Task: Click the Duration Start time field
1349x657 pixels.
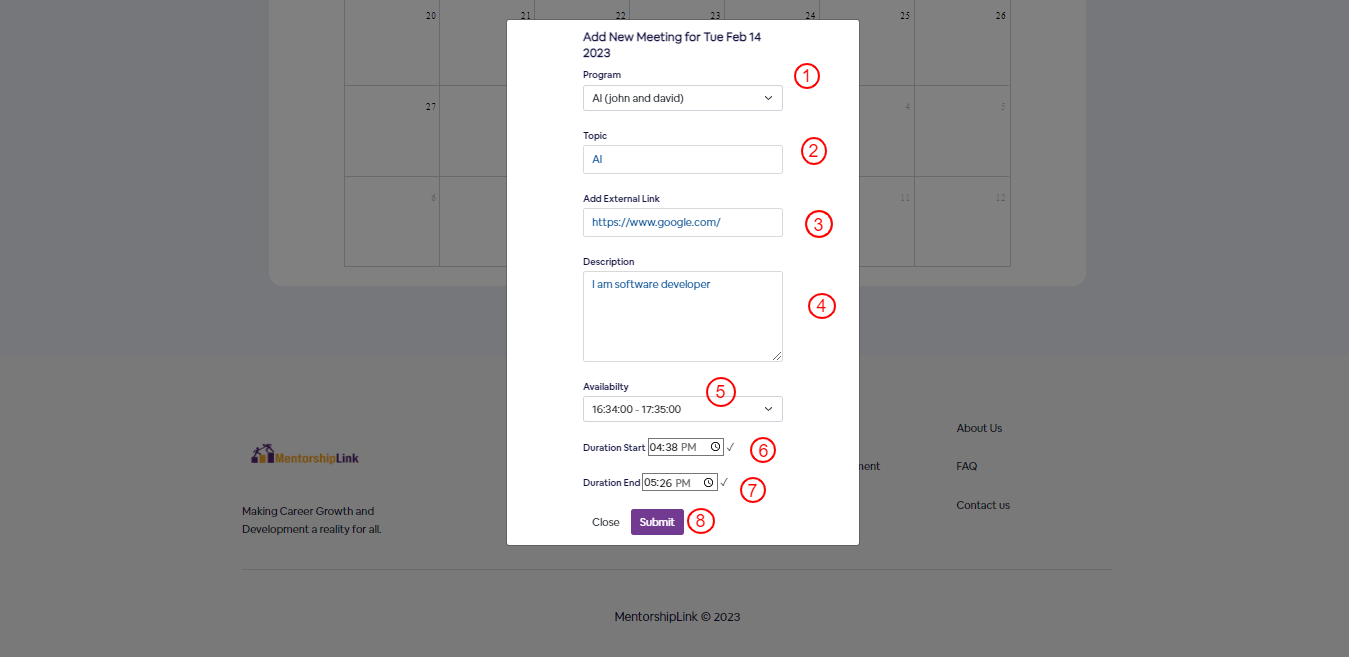Action: (x=685, y=447)
